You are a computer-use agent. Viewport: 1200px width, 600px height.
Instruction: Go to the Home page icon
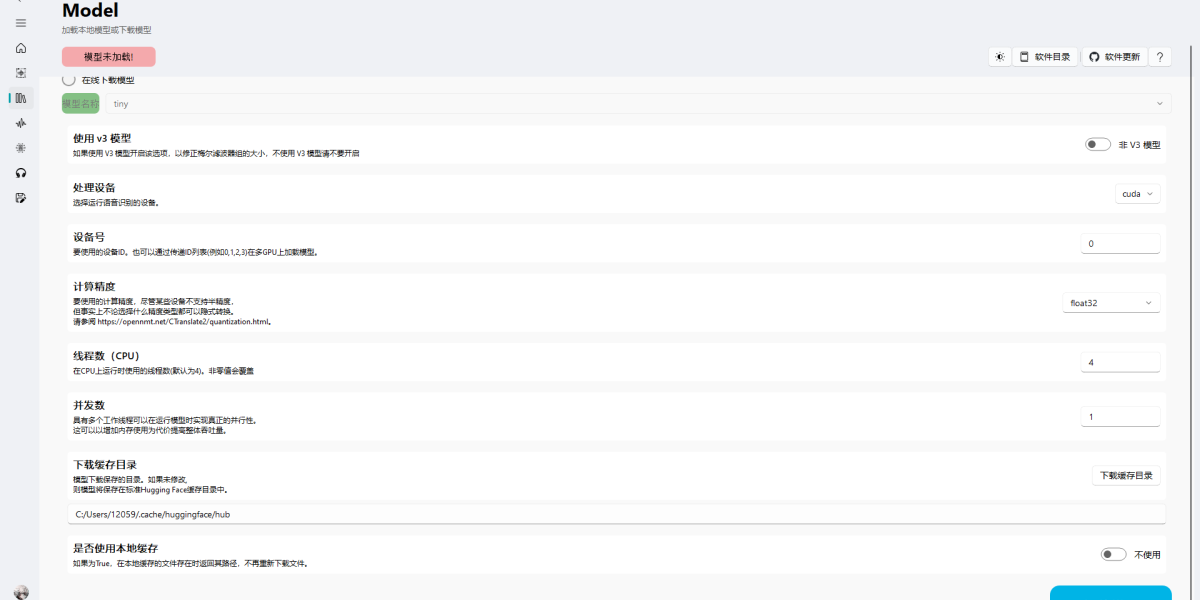(21, 48)
